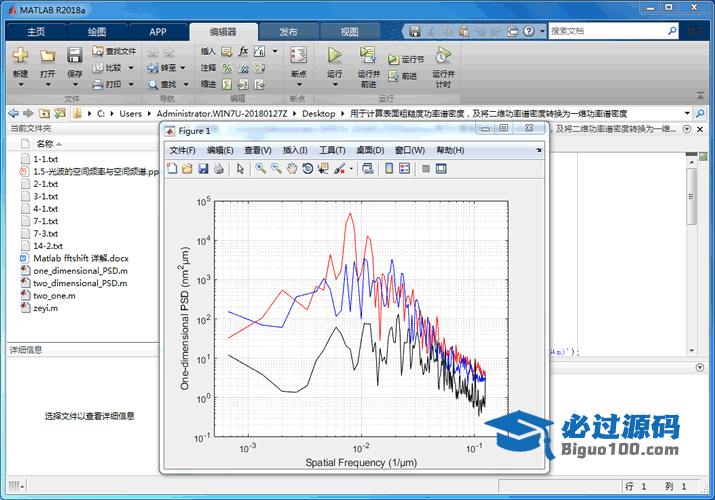The height and width of the screenshot is (500, 715).
Task: Click the Save Figure floppy disk icon
Action: (203, 169)
